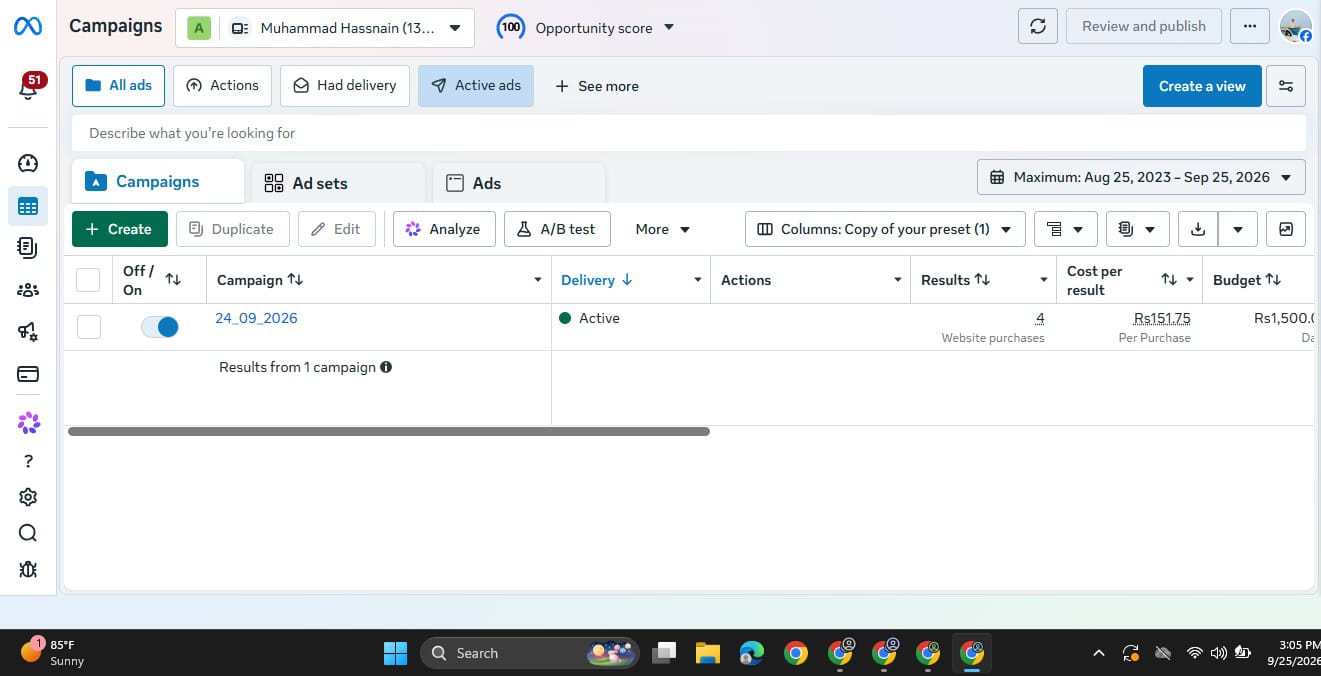Viewport: 1321px width, 676px height.
Task: Open the purple Advantage+ flower icon in sidebar
Action: (28, 423)
